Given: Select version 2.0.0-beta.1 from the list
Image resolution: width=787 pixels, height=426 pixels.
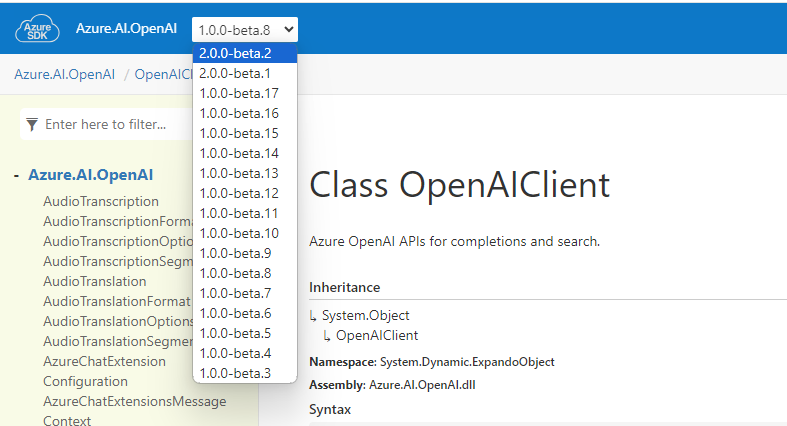Looking at the screenshot, I should pyautogui.click(x=245, y=73).
